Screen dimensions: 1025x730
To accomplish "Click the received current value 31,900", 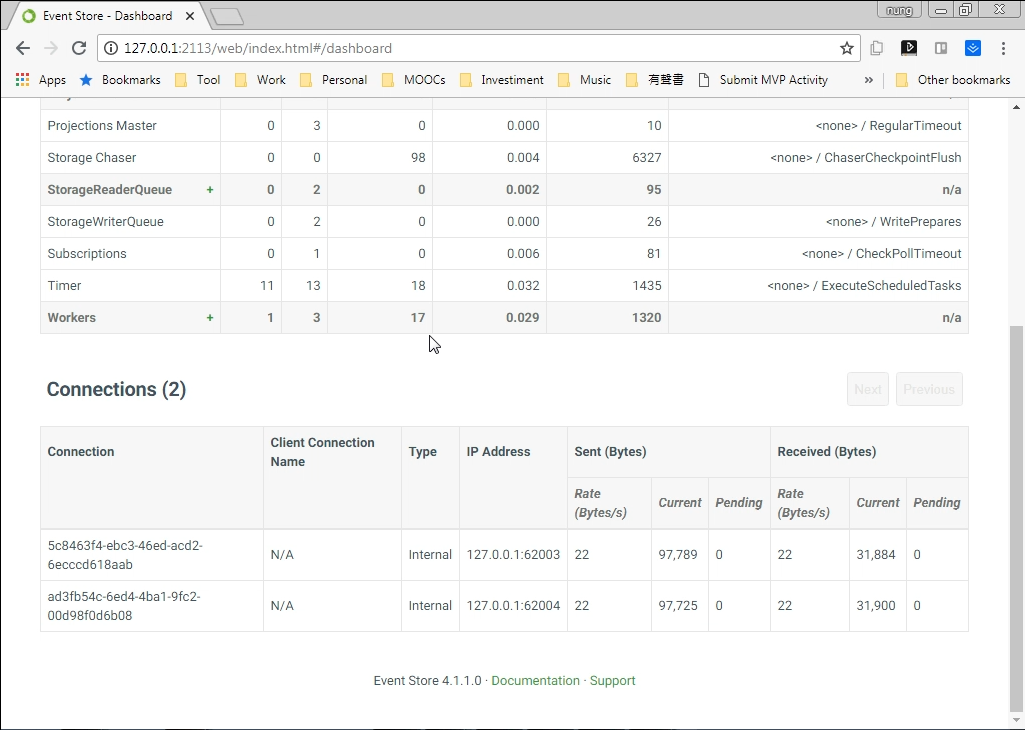I will (x=876, y=606).
